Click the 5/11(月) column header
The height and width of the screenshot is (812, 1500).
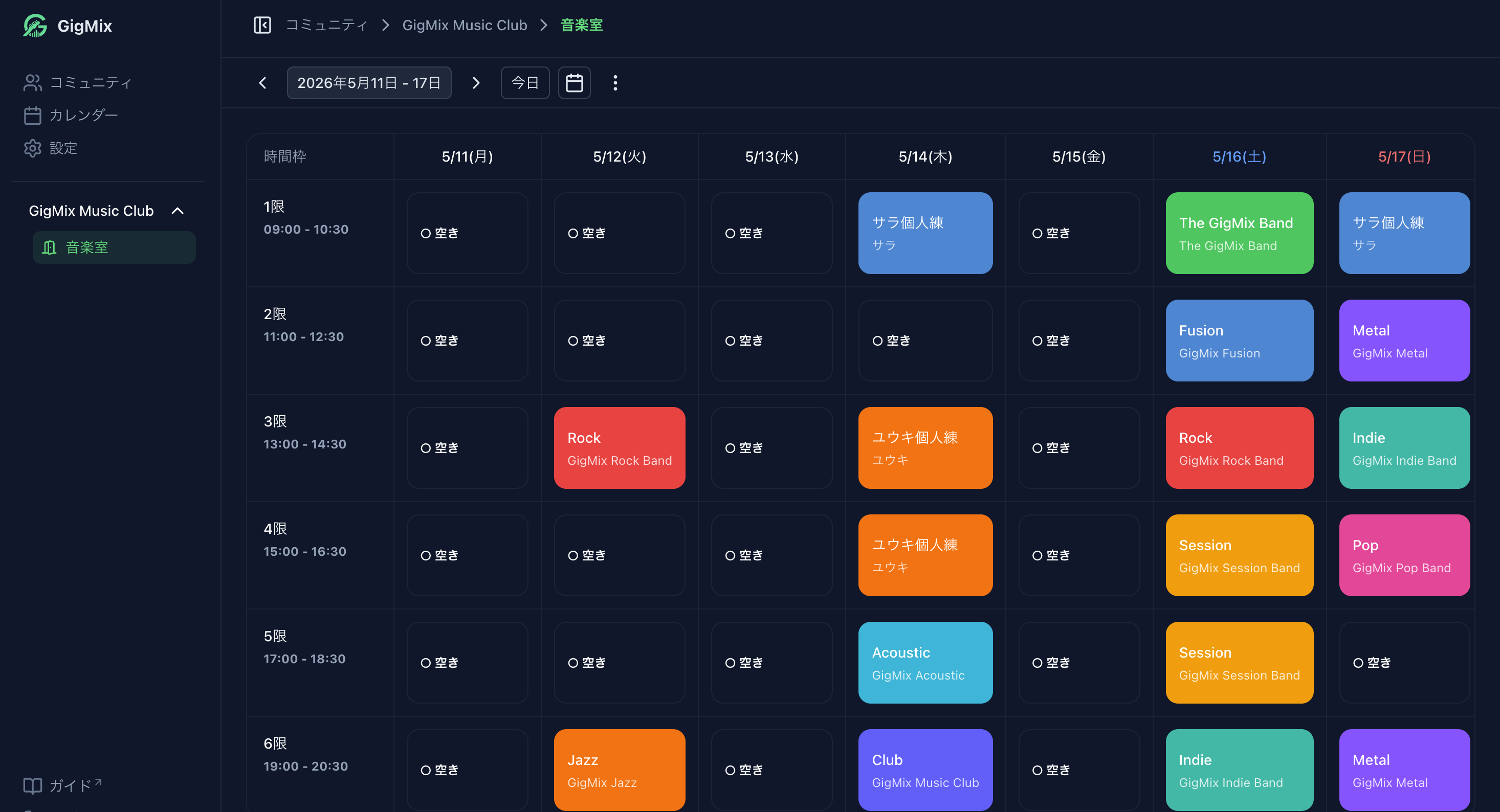[467, 156]
